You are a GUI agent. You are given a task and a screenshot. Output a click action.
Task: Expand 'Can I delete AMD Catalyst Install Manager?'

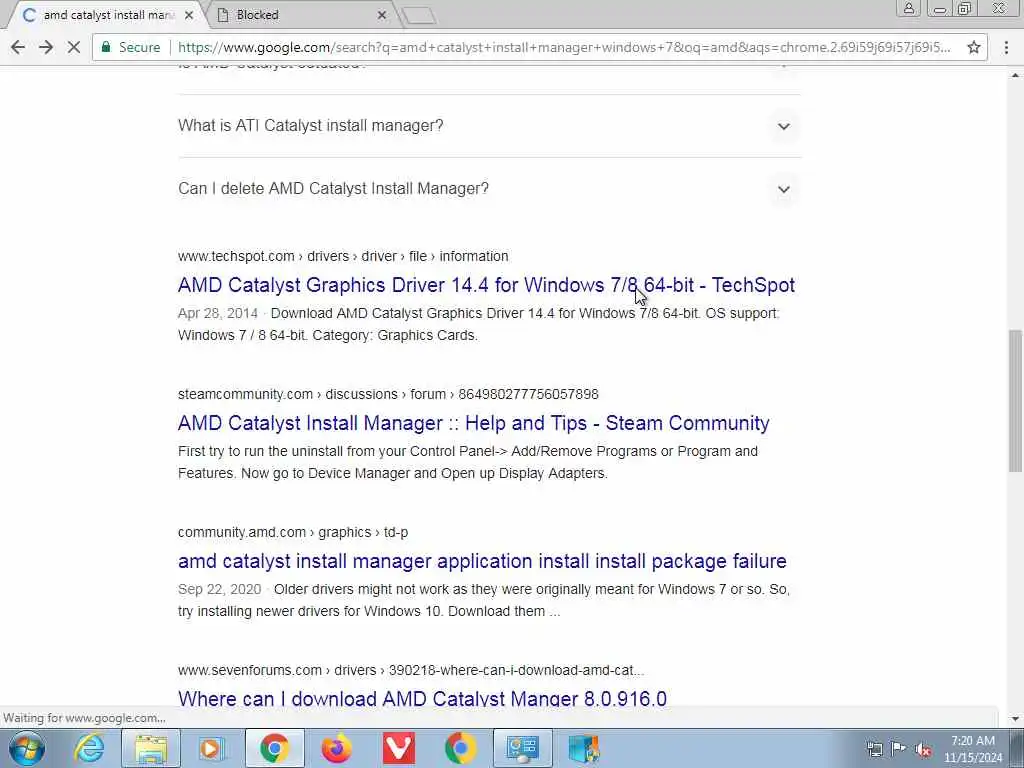[489, 189]
